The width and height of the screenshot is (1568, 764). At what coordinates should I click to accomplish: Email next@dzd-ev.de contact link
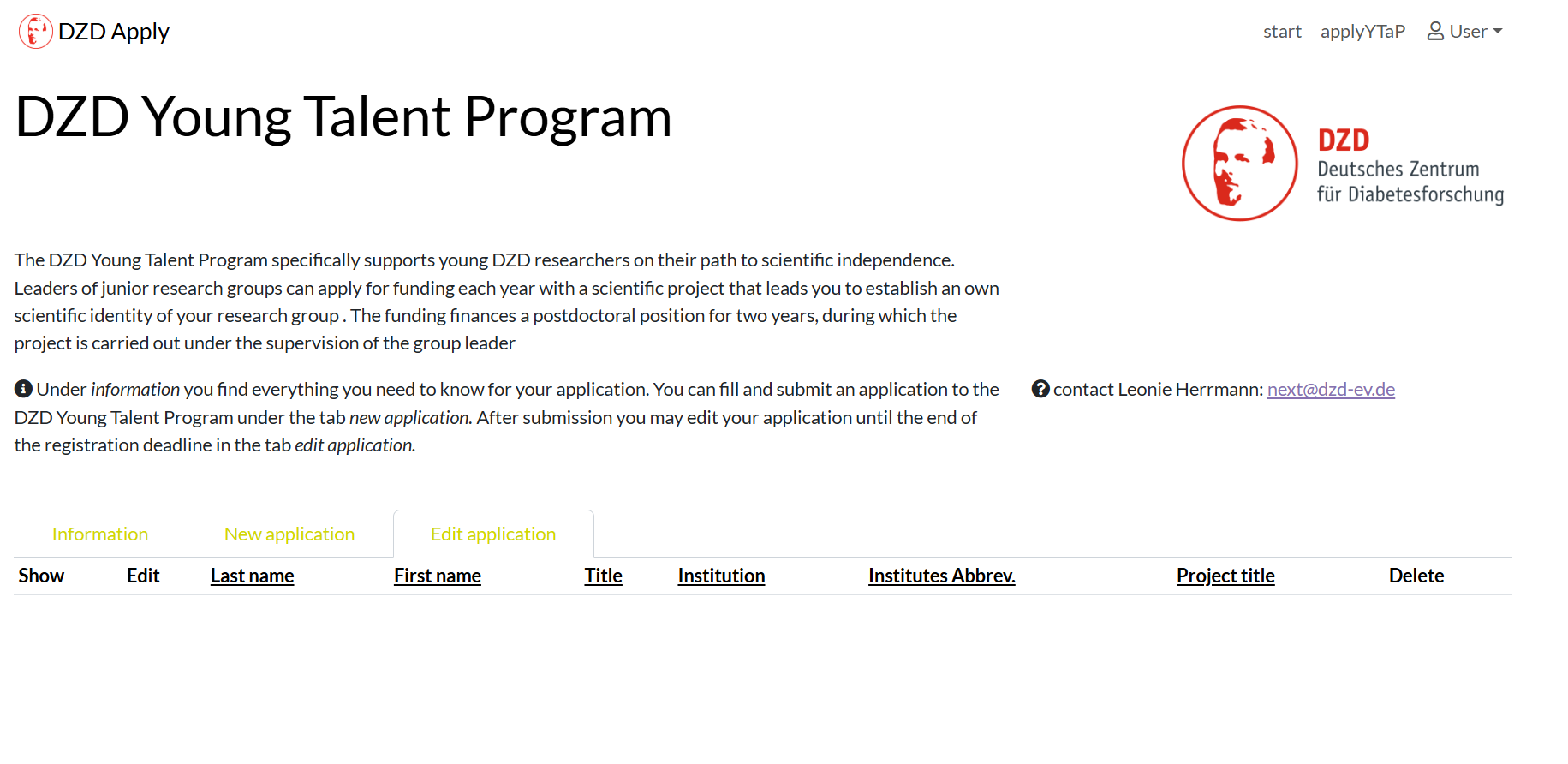point(1331,390)
